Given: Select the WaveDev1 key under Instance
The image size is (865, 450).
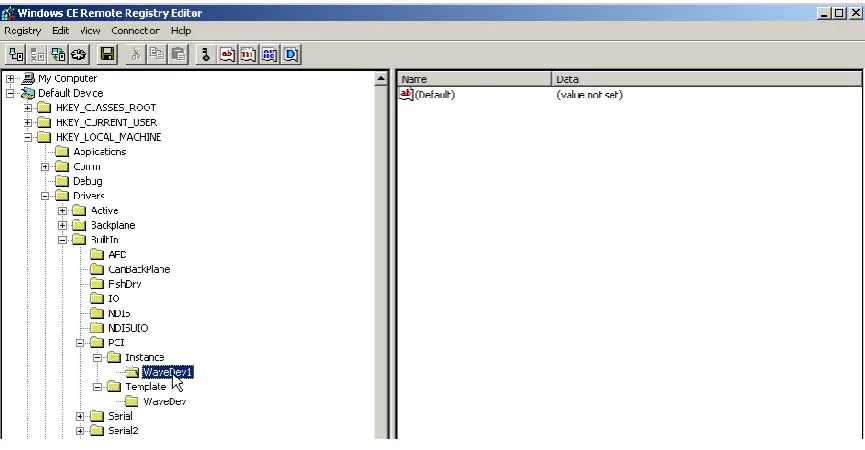Looking at the screenshot, I should 167,372.
